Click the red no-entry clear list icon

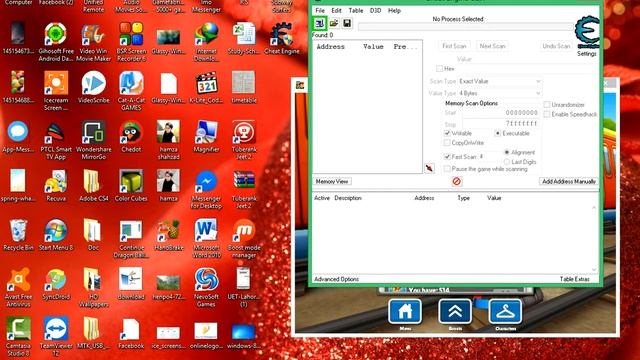click(457, 181)
